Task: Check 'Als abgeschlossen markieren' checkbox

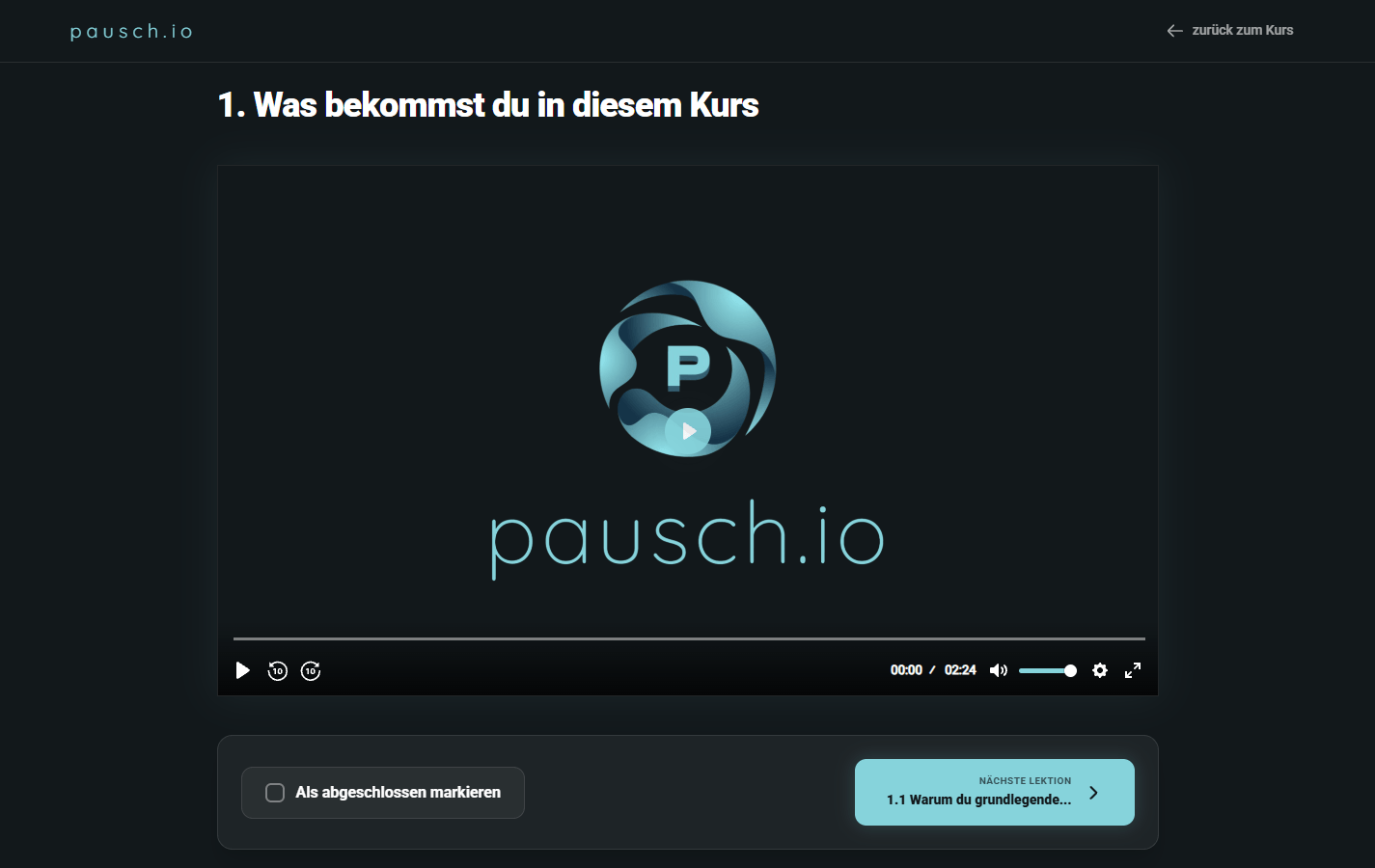Action: [x=275, y=793]
